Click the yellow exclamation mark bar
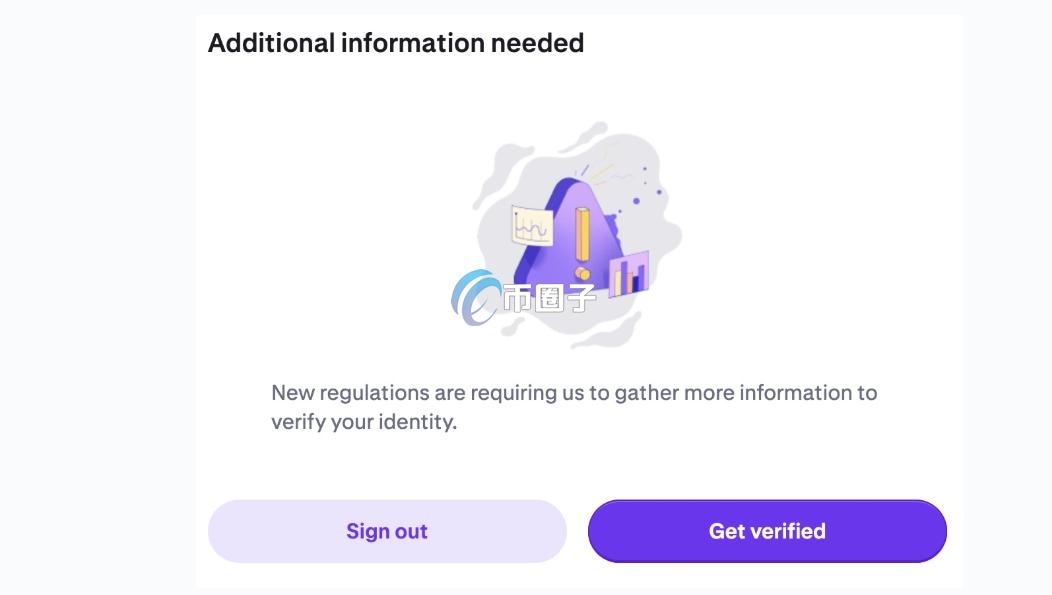 (x=582, y=232)
